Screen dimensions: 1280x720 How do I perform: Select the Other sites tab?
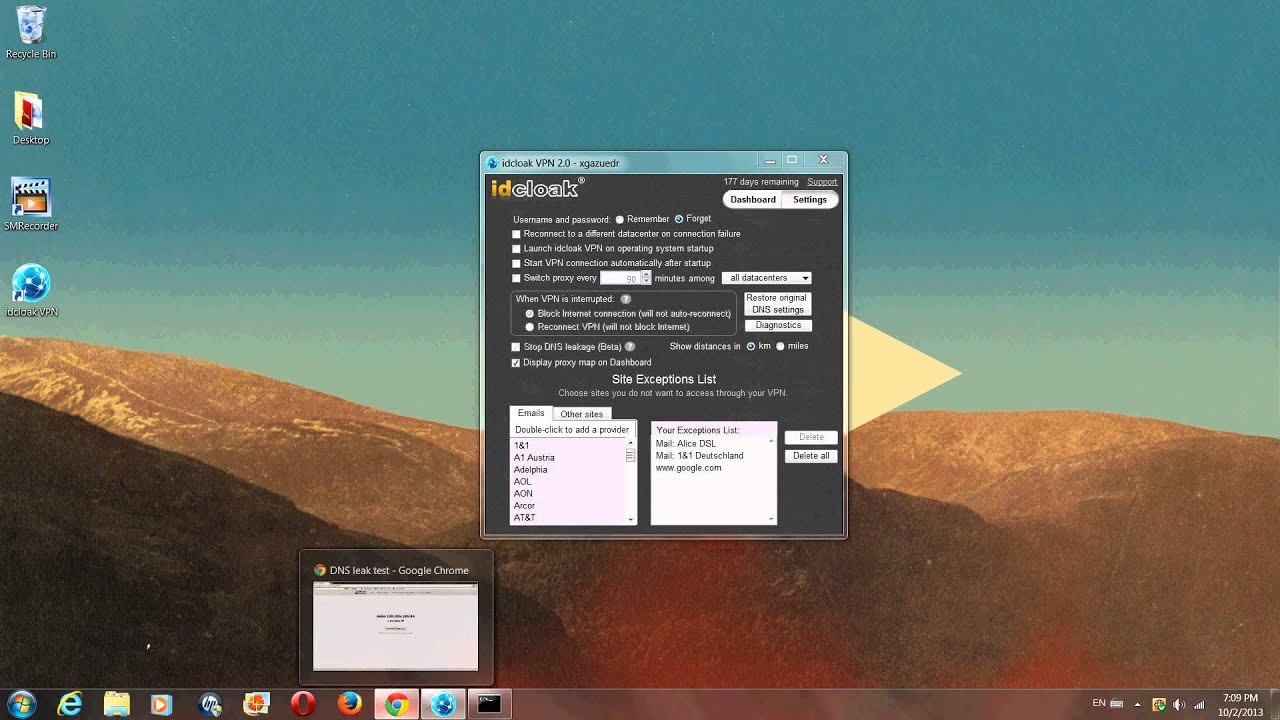pos(581,414)
